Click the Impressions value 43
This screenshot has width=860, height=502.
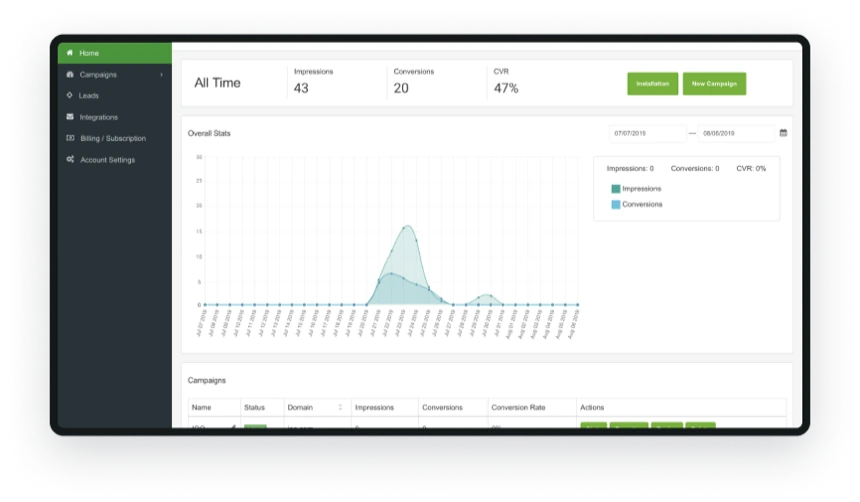pos(301,88)
